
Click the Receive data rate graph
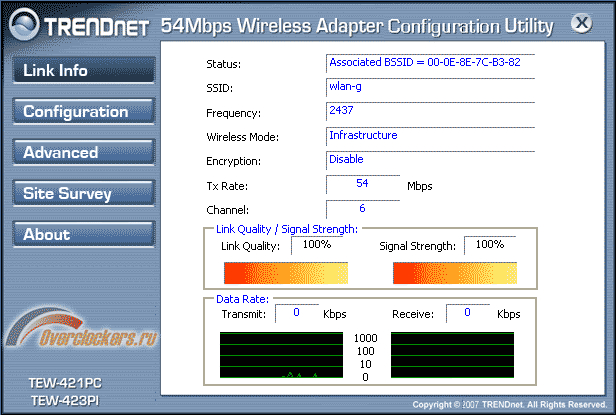click(x=452, y=355)
